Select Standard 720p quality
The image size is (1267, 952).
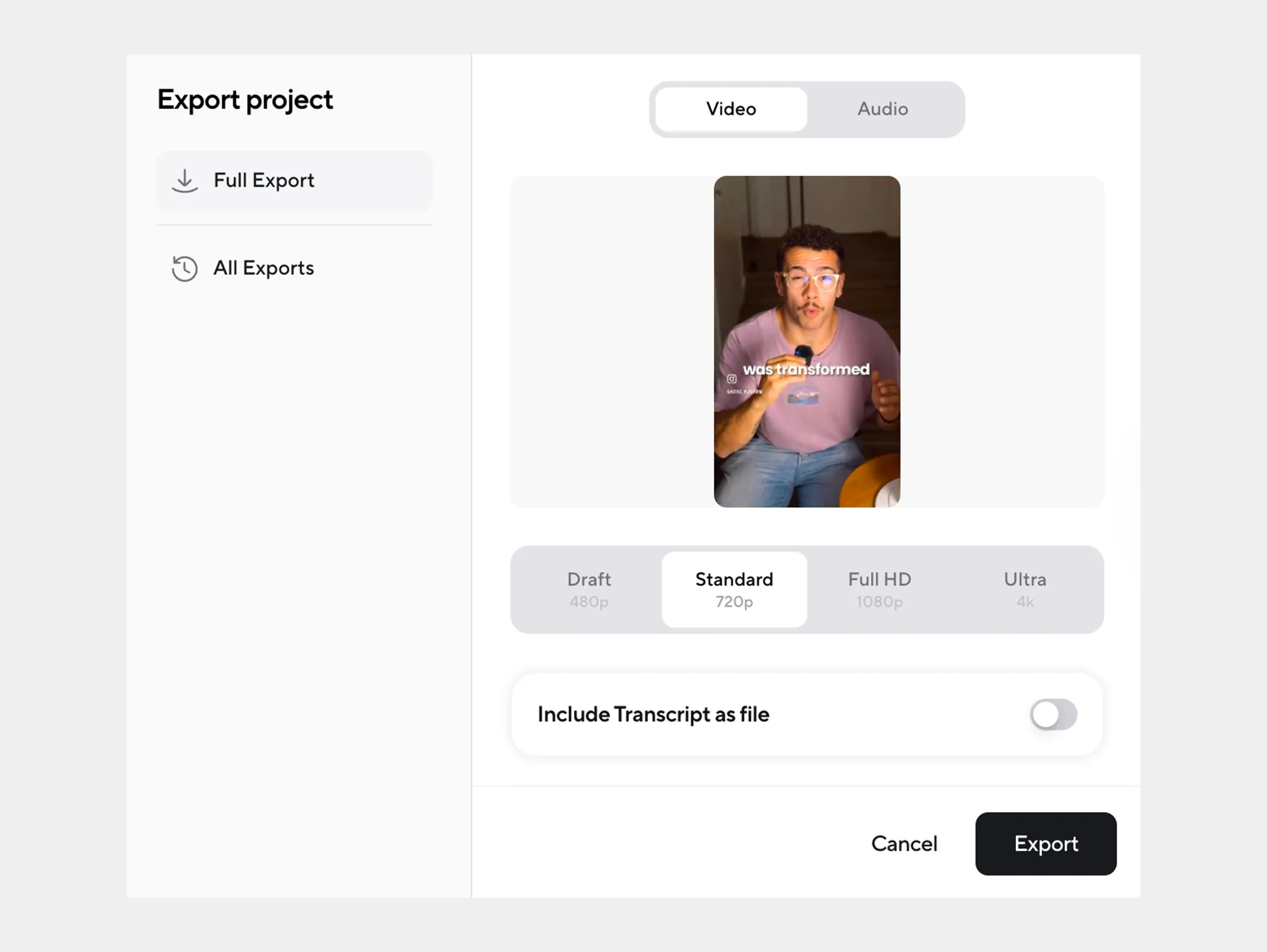(x=734, y=589)
